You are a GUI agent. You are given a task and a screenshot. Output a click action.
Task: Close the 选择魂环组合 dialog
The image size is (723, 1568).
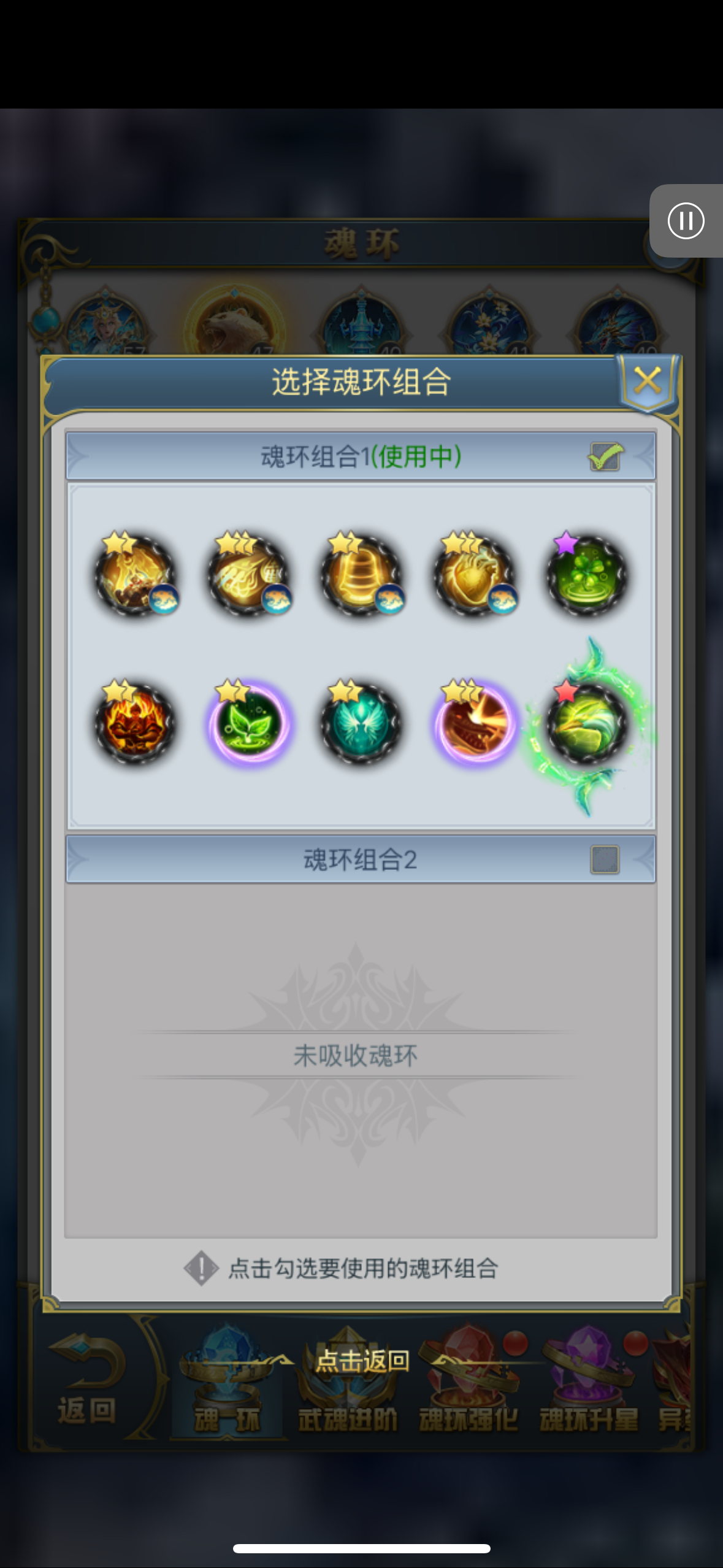tap(648, 382)
